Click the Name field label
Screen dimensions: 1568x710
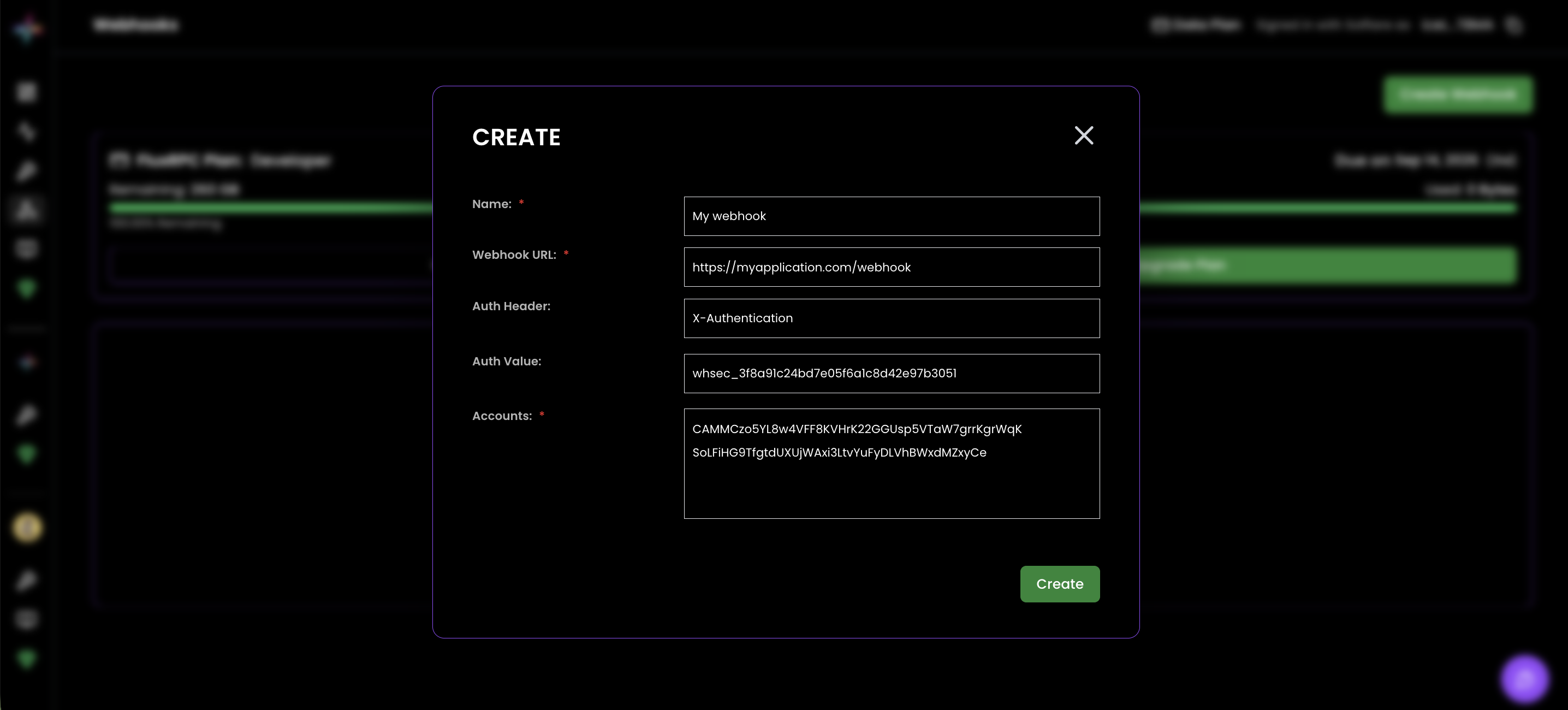[492, 204]
